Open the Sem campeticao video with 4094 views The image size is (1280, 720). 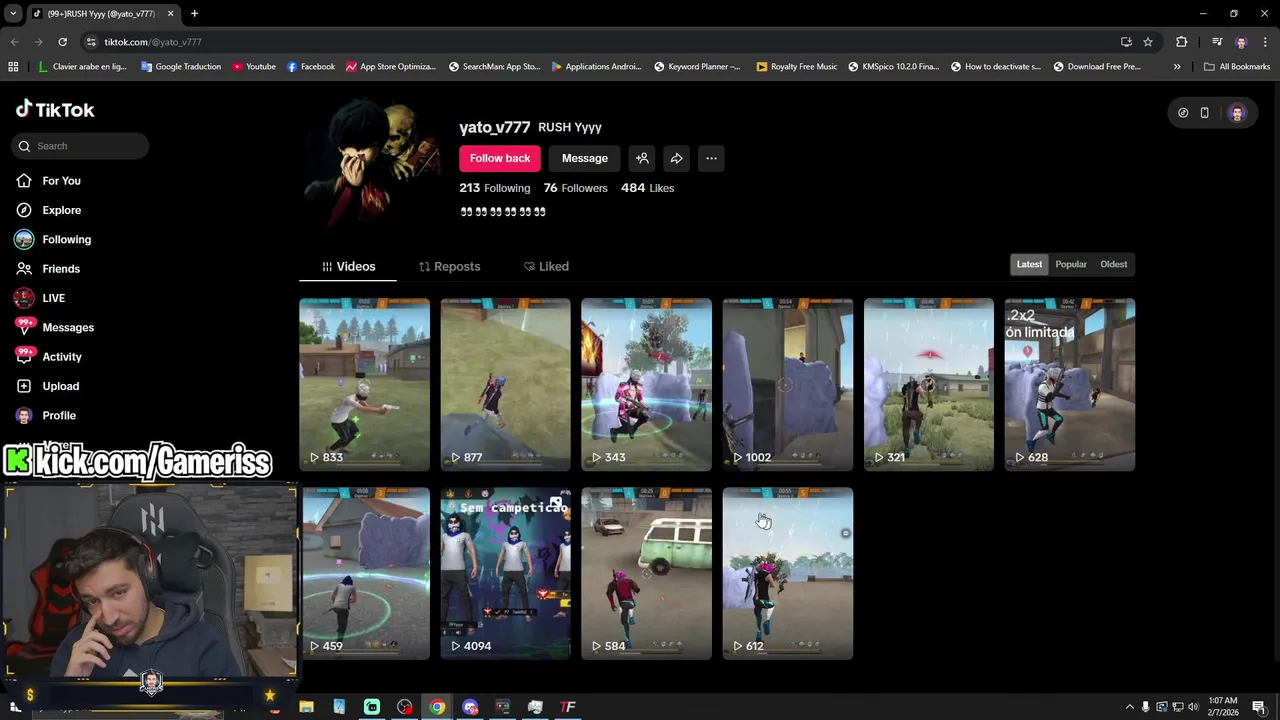point(505,573)
